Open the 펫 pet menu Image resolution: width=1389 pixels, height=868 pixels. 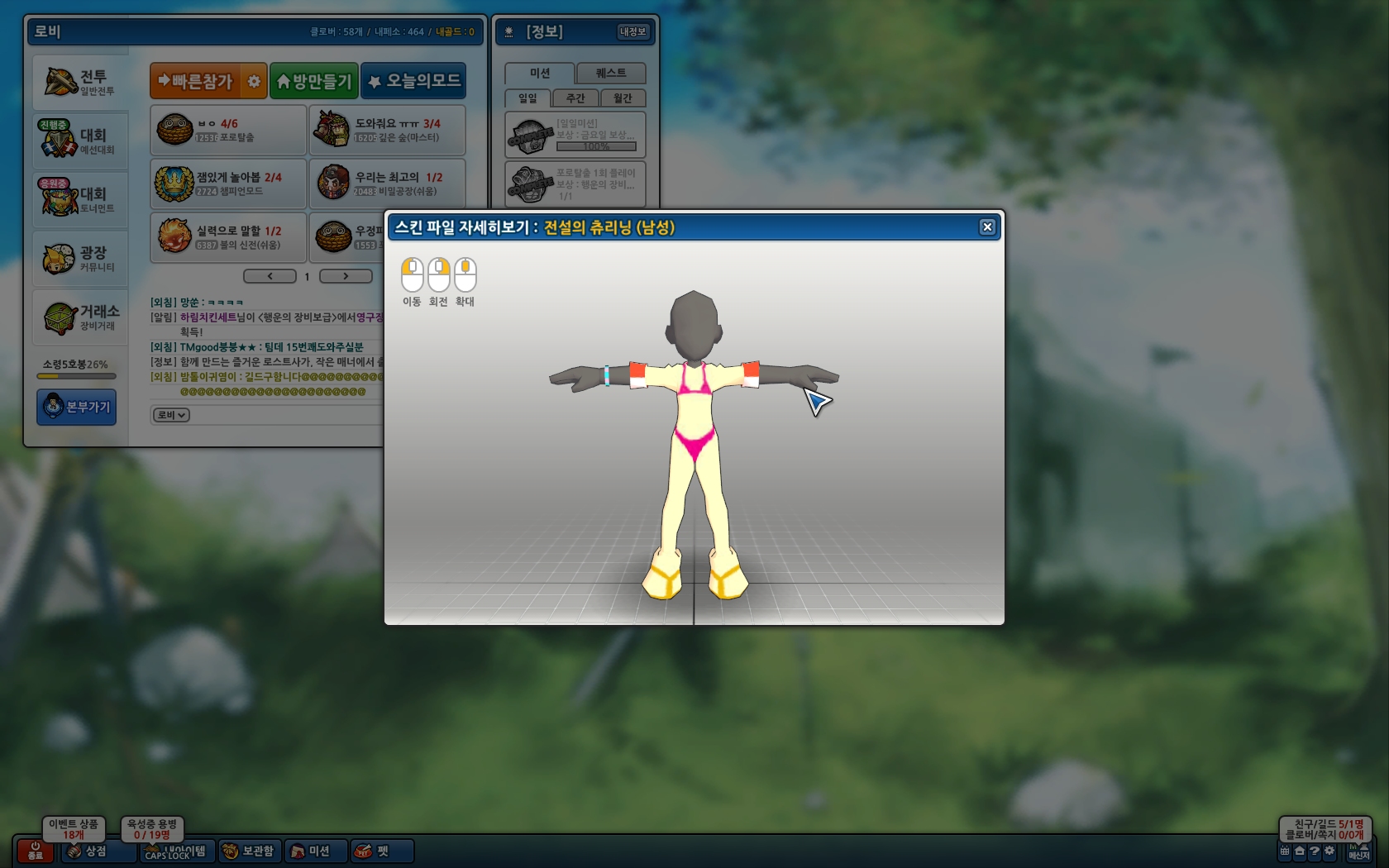point(381,851)
